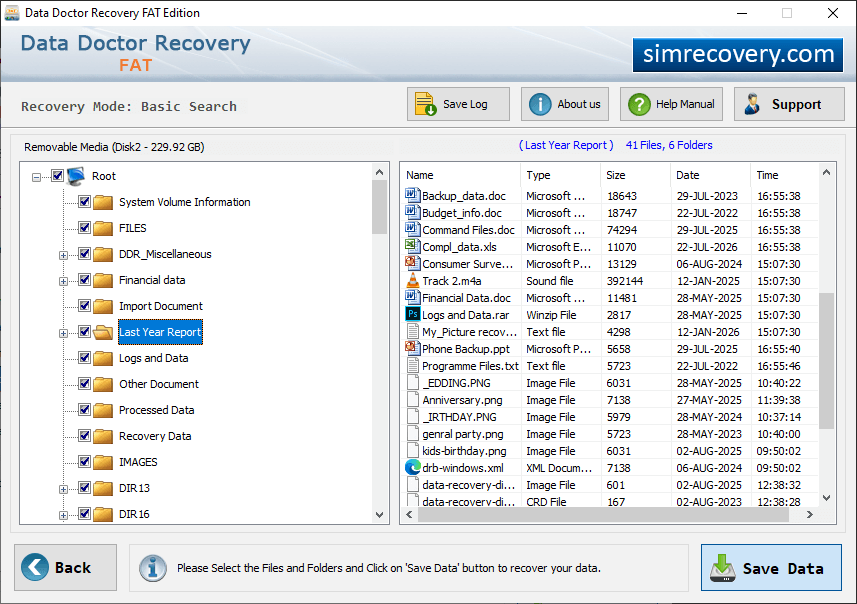The image size is (857, 604).
Task: Click the open Last Year Report folder icon
Action: click(x=103, y=332)
